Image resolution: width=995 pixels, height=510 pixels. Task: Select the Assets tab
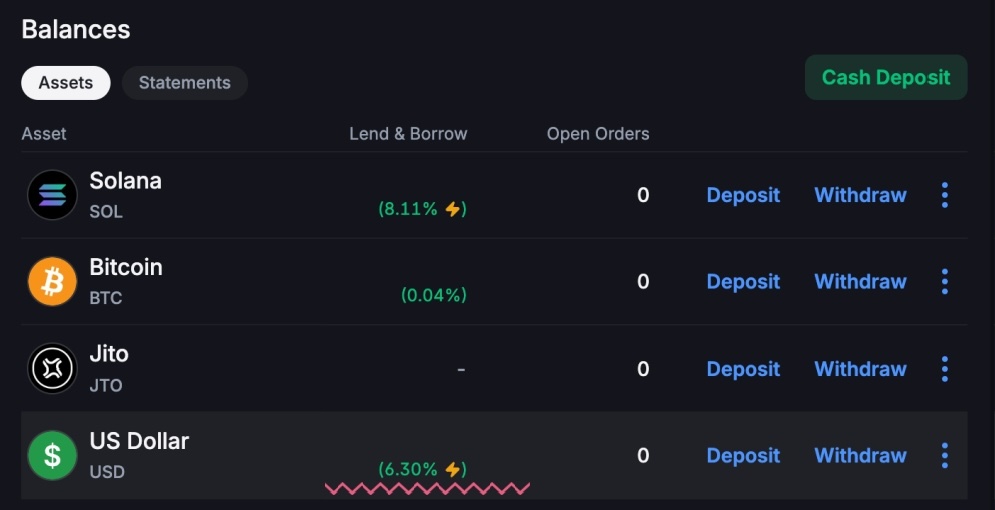coord(66,83)
